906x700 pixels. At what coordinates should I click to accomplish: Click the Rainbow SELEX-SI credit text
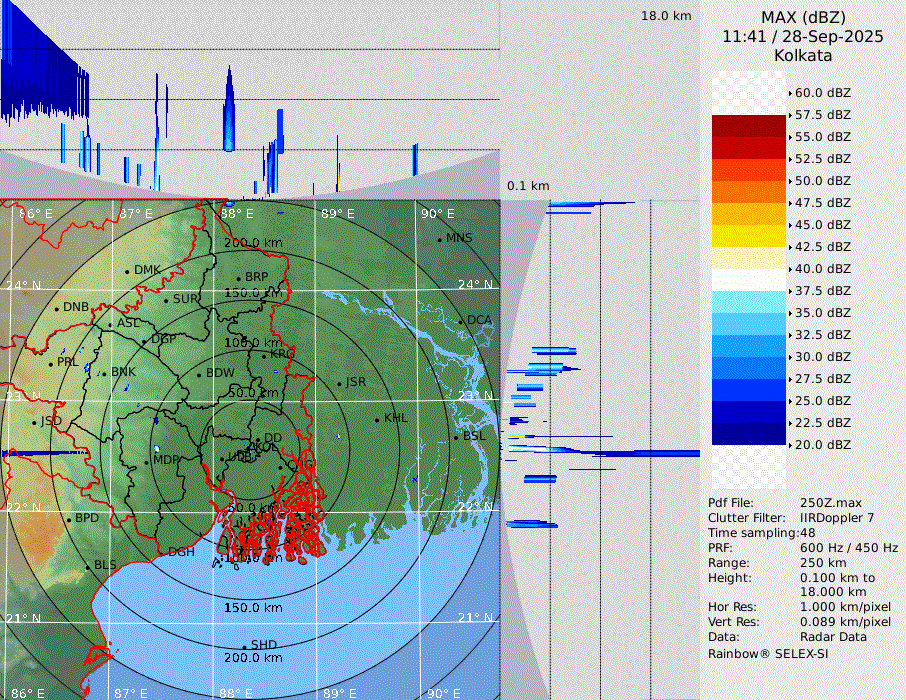click(x=768, y=654)
